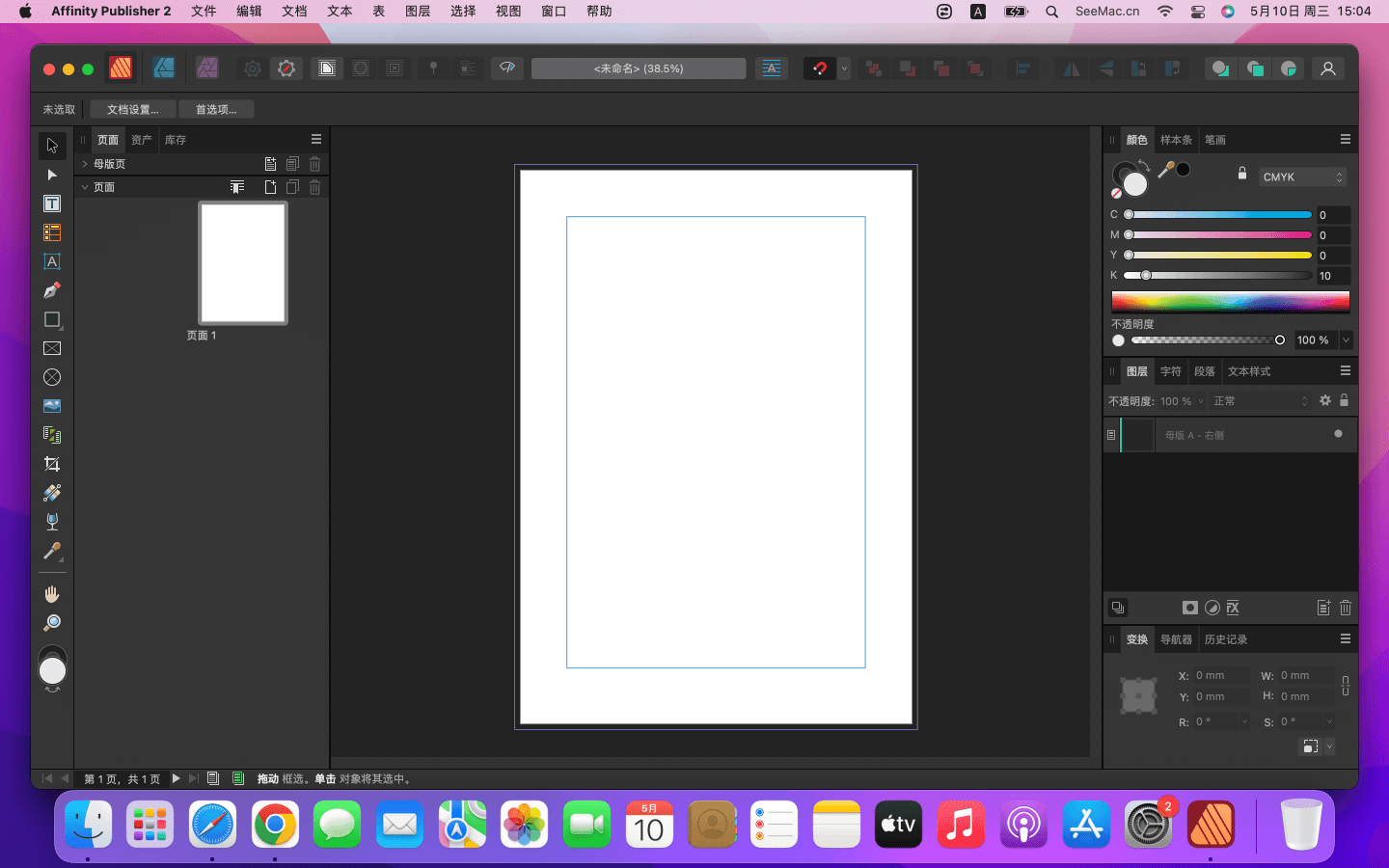The image size is (1389, 868).
Task: Toggle snapping magnet in the toolbar
Action: [x=819, y=68]
